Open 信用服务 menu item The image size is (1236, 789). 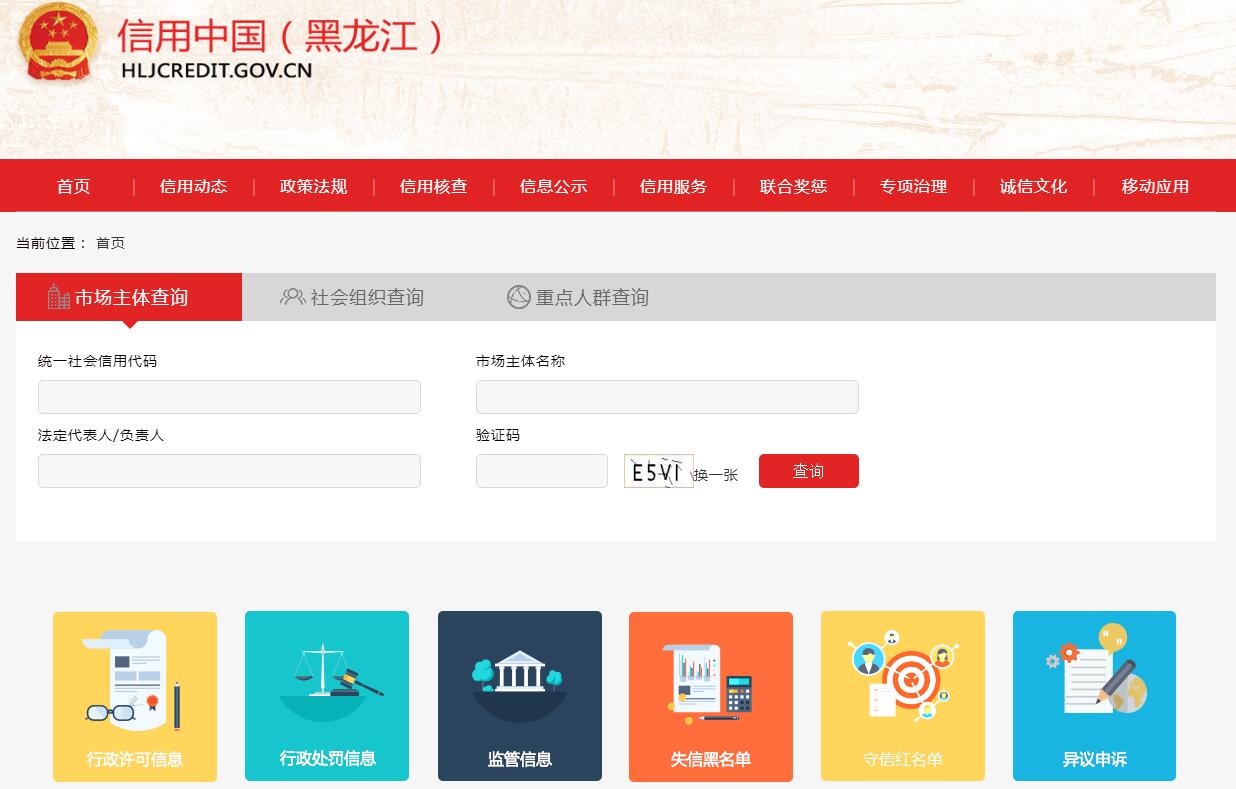[674, 186]
